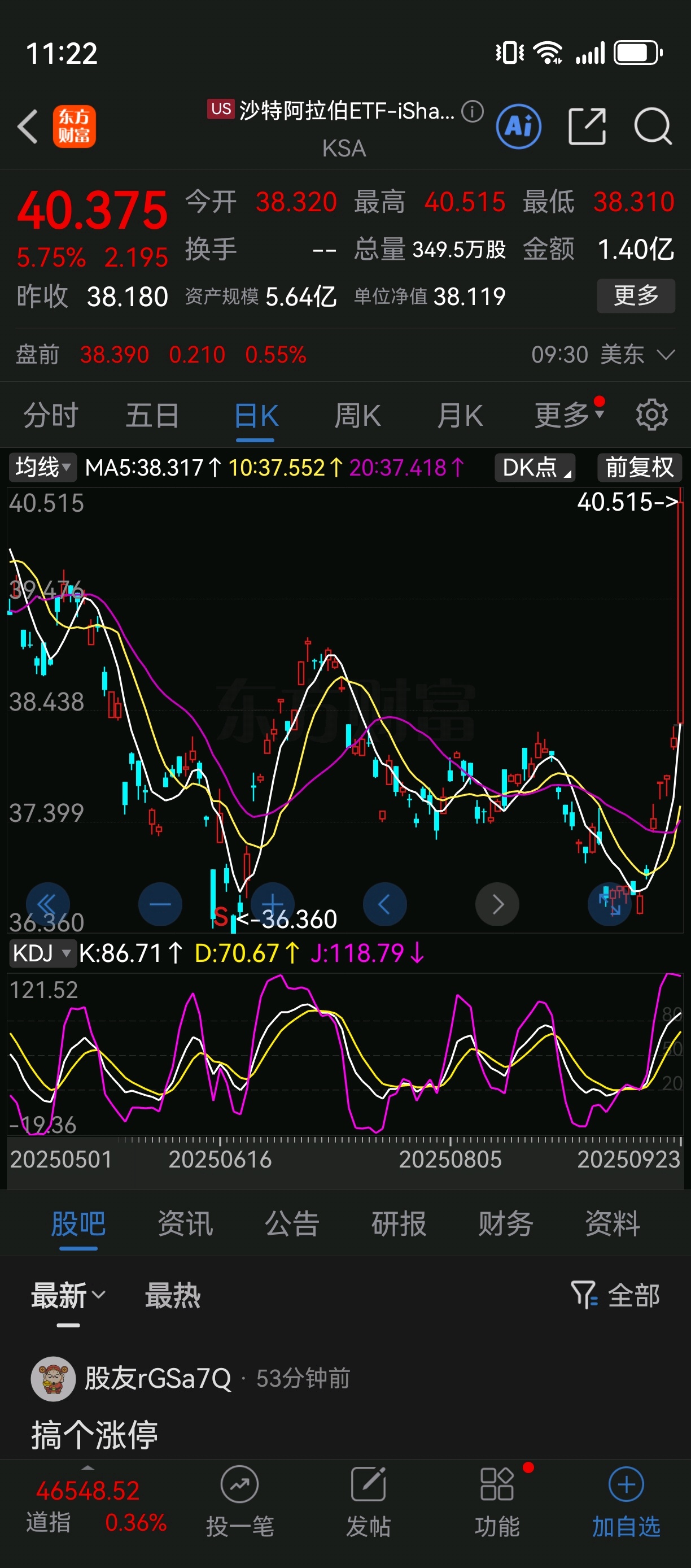691x1568 pixels.
Task: Open the 资讯 tab
Action: pyautogui.click(x=186, y=1223)
